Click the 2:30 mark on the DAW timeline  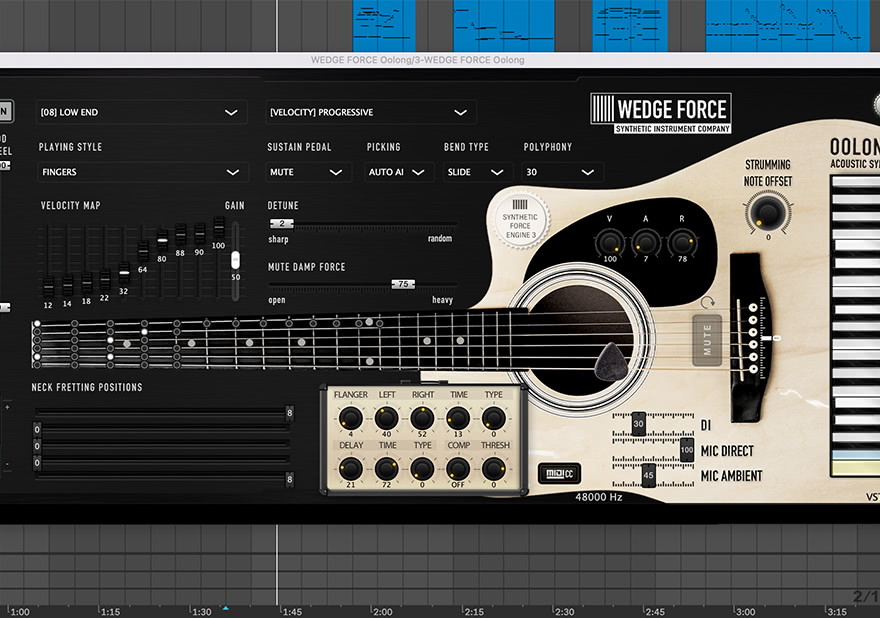pyautogui.click(x=564, y=612)
